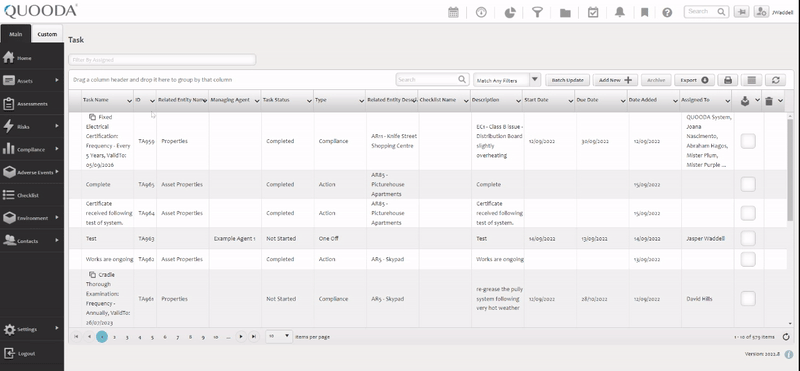Open the folder documents icon
This screenshot has width=800, height=371.
tap(565, 13)
